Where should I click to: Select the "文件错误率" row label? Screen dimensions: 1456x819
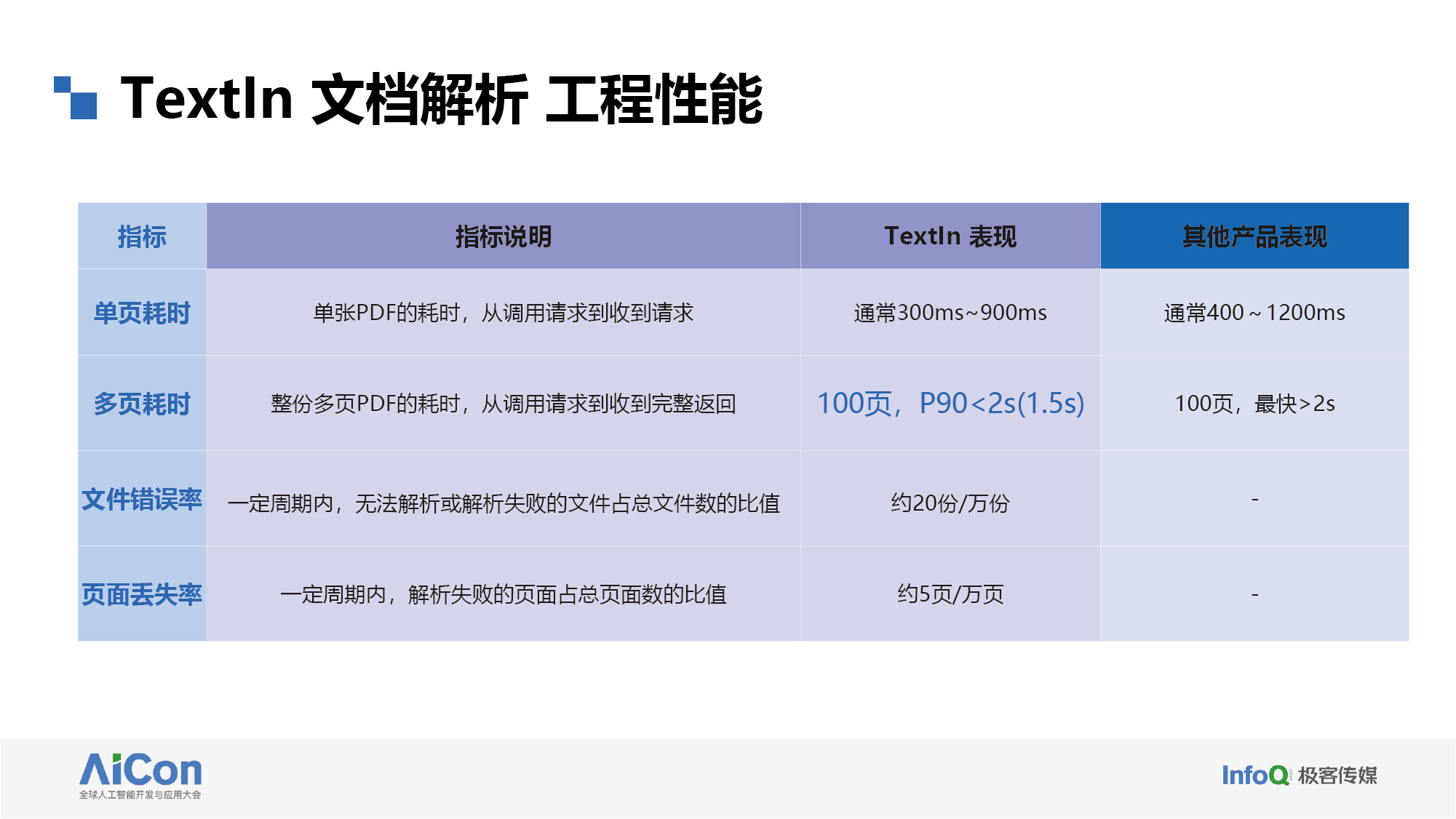[x=142, y=499]
